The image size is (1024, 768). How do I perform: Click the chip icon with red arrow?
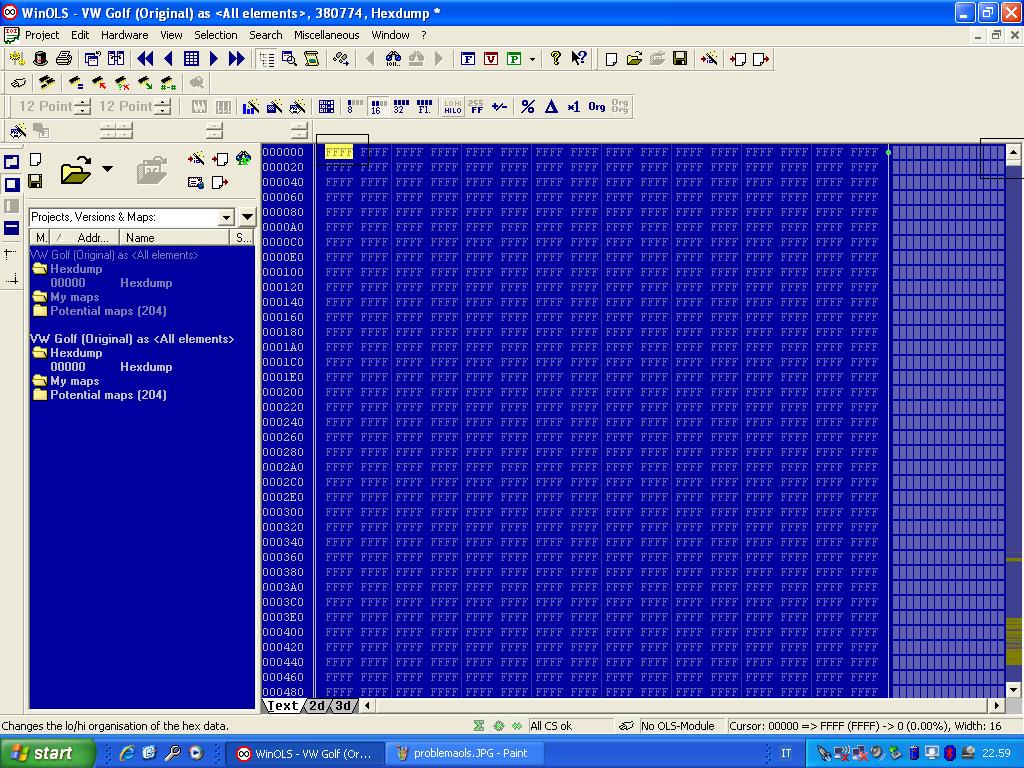(x=99, y=83)
